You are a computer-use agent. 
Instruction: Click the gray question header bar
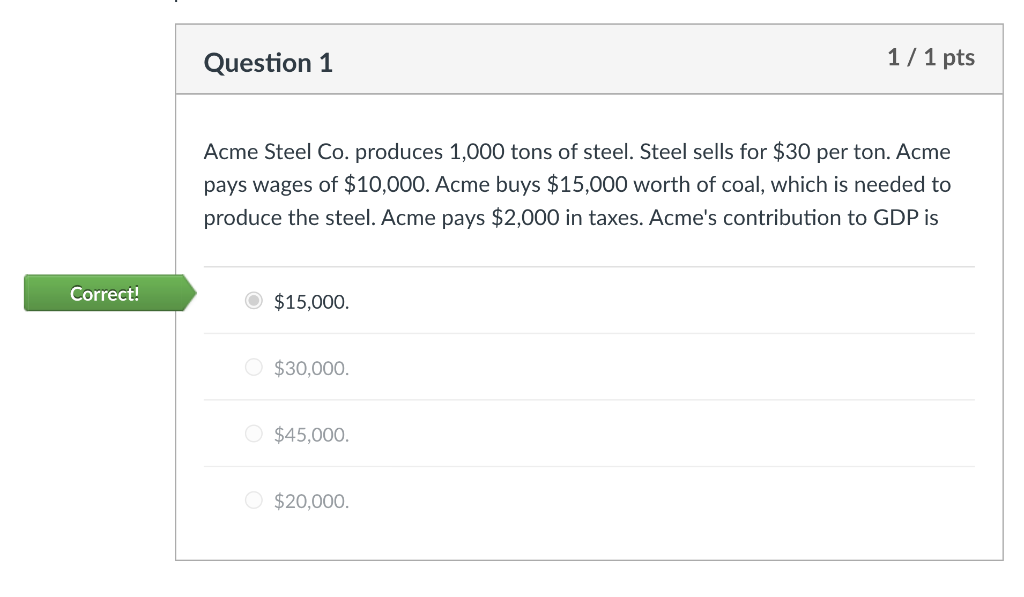[x=589, y=59]
